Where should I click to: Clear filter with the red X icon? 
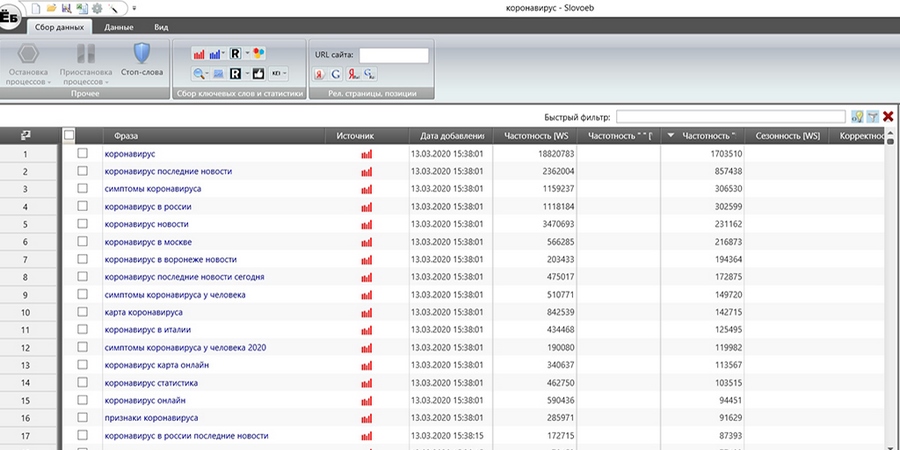point(888,117)
